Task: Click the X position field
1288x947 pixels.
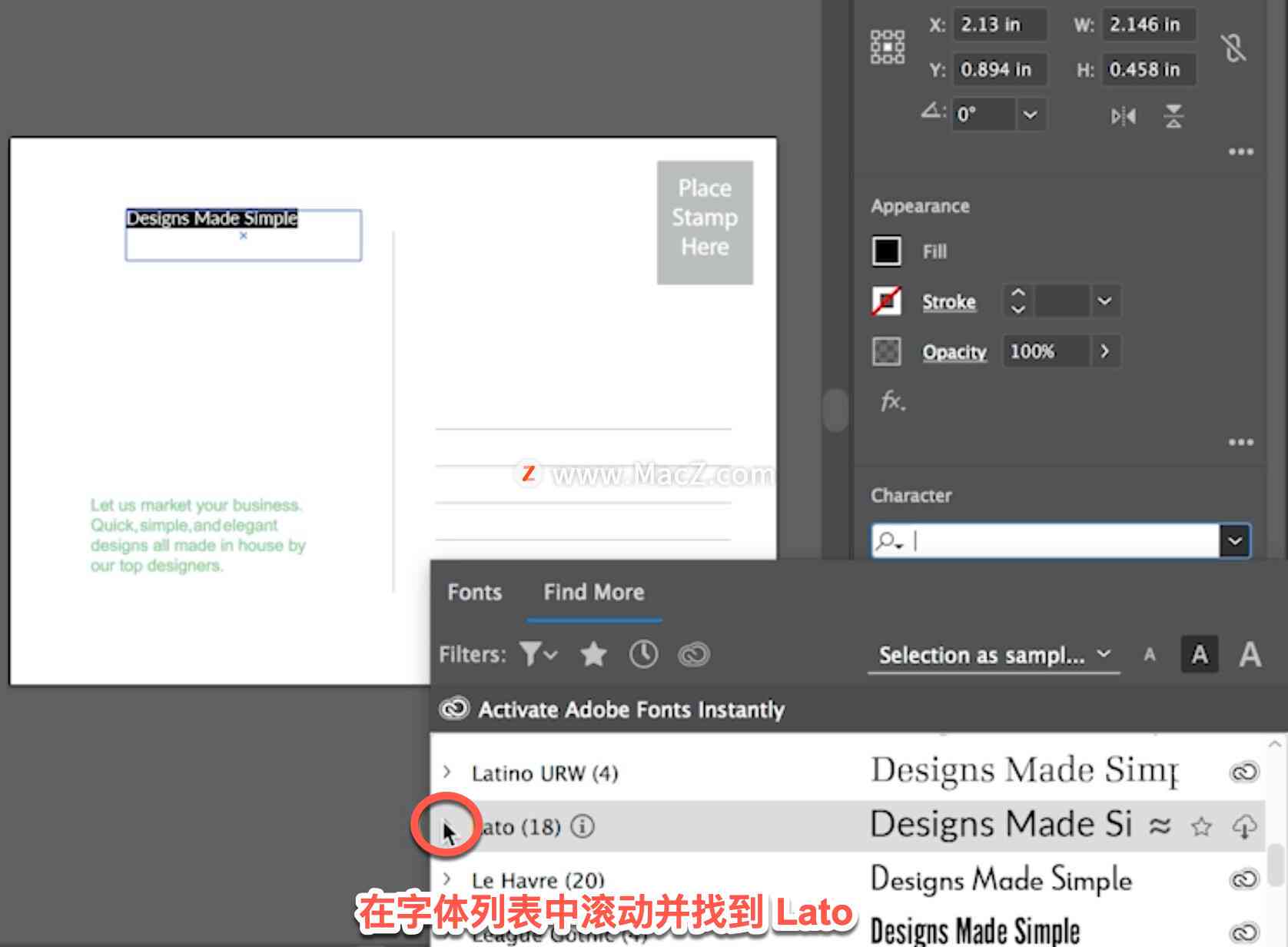Action: (x=998, y=25)
